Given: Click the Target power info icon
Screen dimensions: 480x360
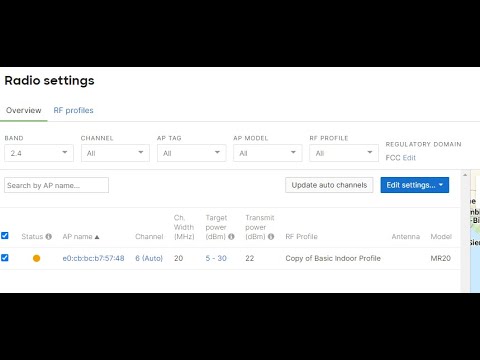Looking at the screenshot, I should pyautogui.click(x=231, y=237).
